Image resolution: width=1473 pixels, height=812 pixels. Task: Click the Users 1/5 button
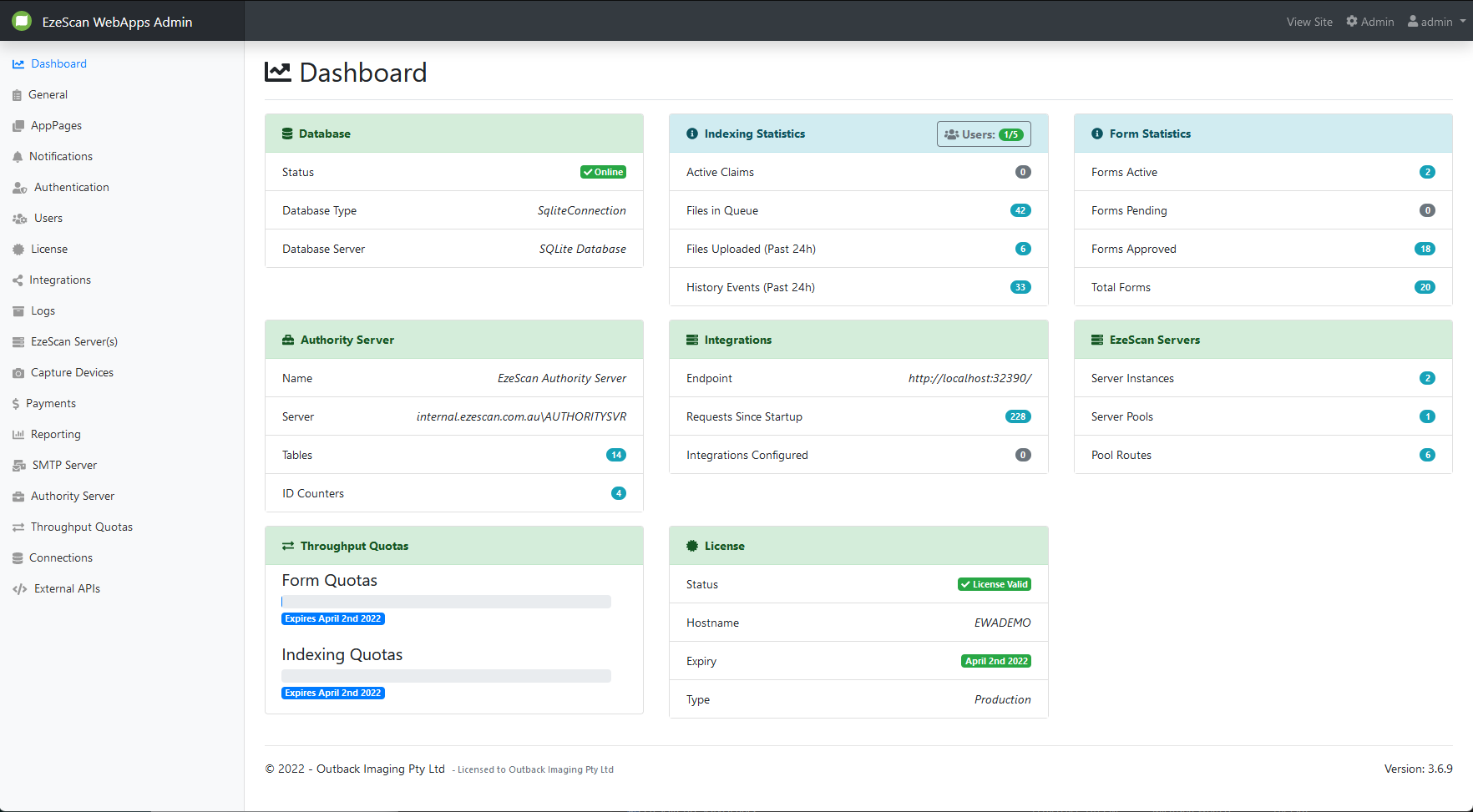(984, 134)
